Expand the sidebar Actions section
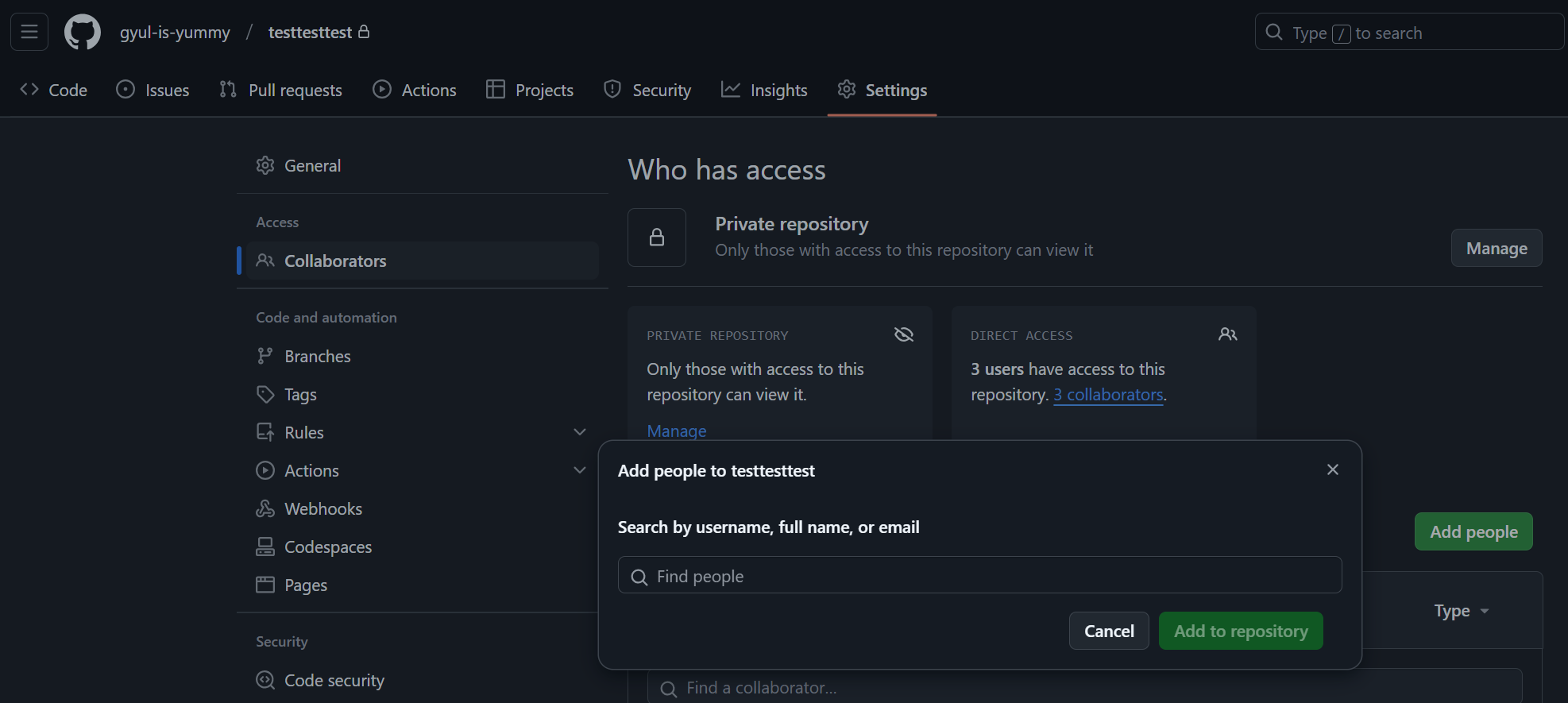This screenshot has height=703, width=1568. click(580, 470)
